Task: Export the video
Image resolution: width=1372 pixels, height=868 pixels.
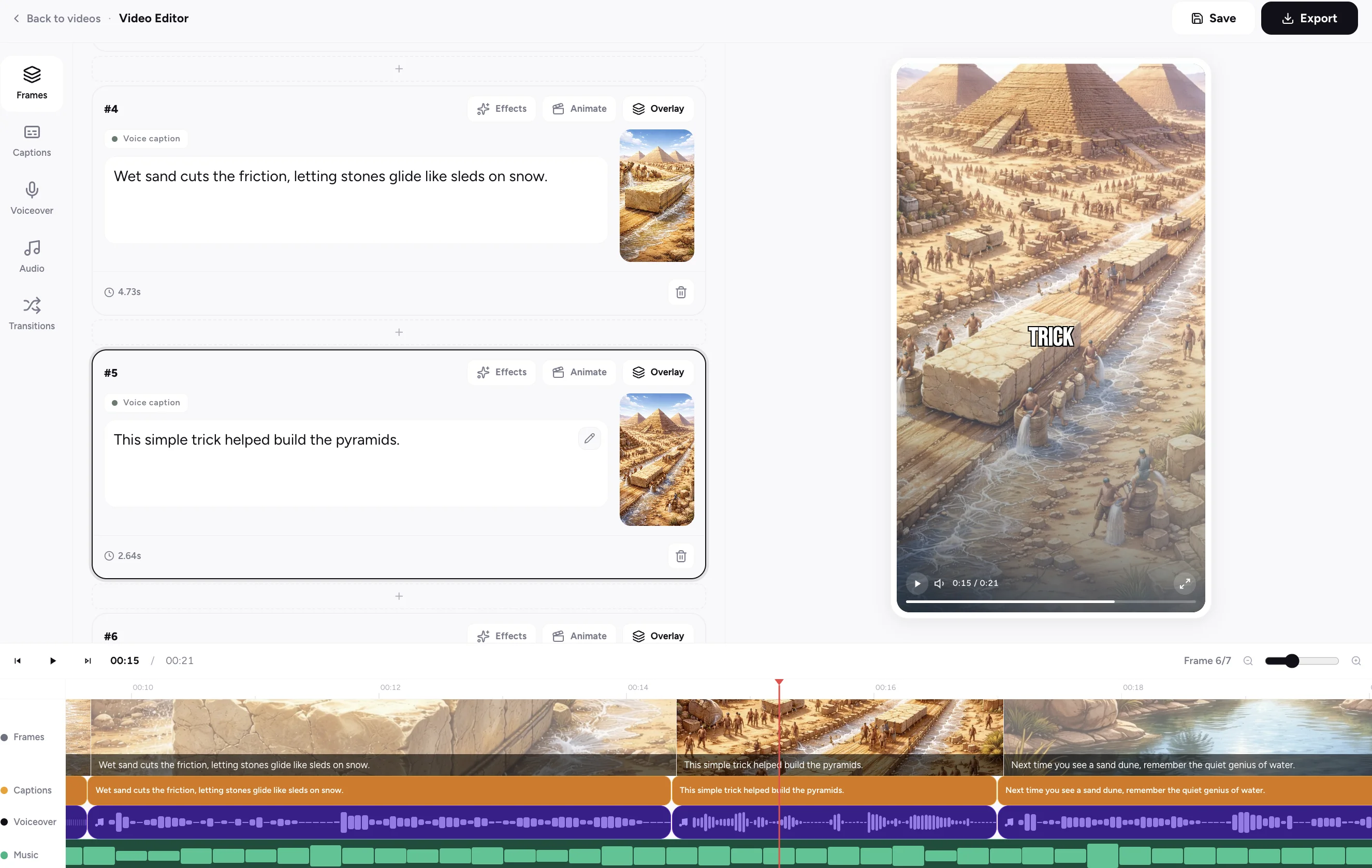Action: coord(1309,18)
